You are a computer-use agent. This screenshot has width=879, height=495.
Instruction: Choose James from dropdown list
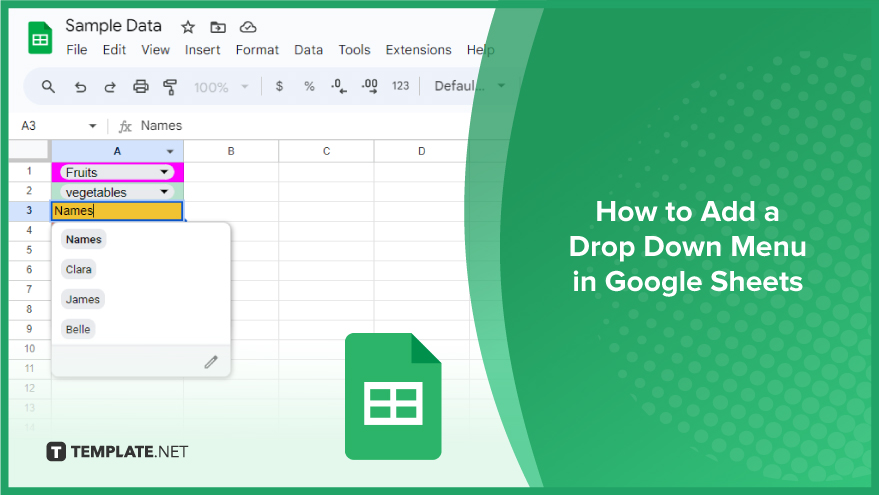(x=82, y=299)
